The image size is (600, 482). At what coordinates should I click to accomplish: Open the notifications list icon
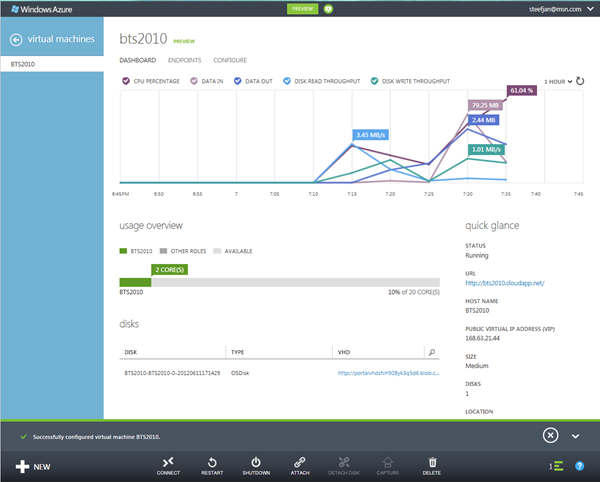coord(556,466)
